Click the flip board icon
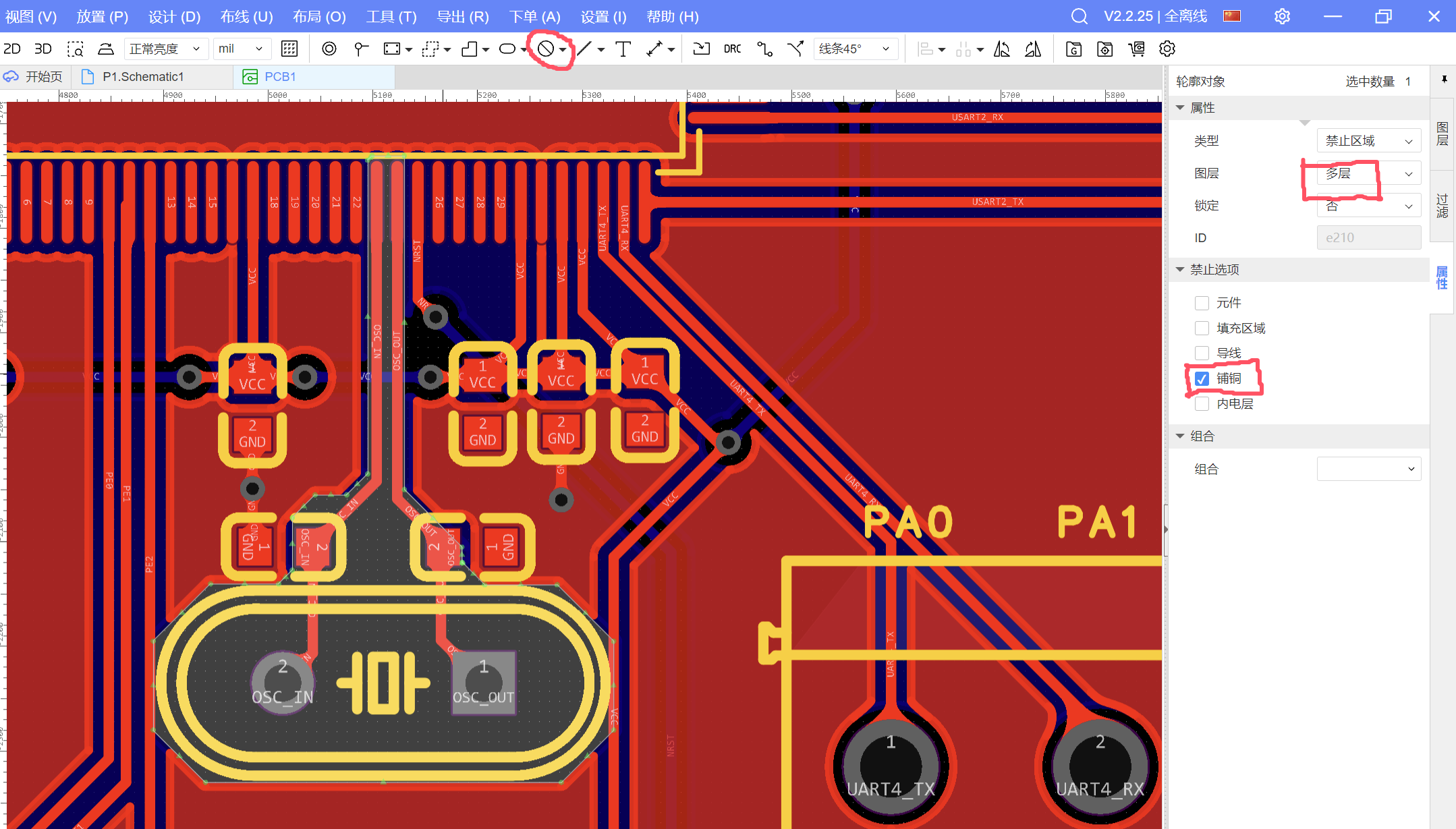 pos(106,49)
